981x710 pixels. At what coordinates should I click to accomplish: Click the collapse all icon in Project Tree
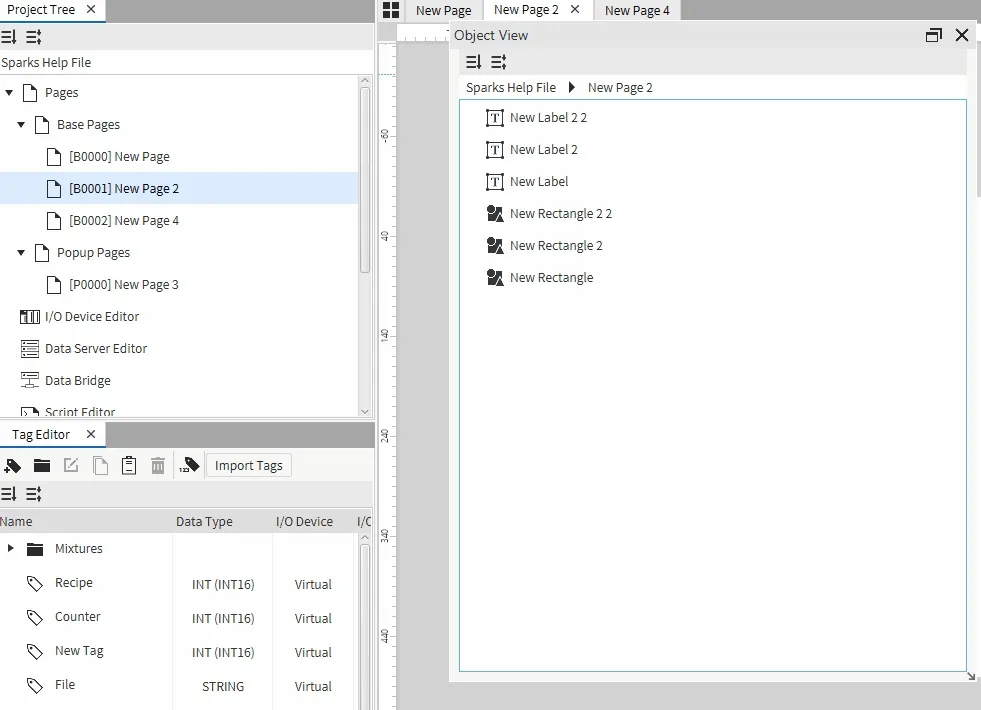click(x=34, y=37)
